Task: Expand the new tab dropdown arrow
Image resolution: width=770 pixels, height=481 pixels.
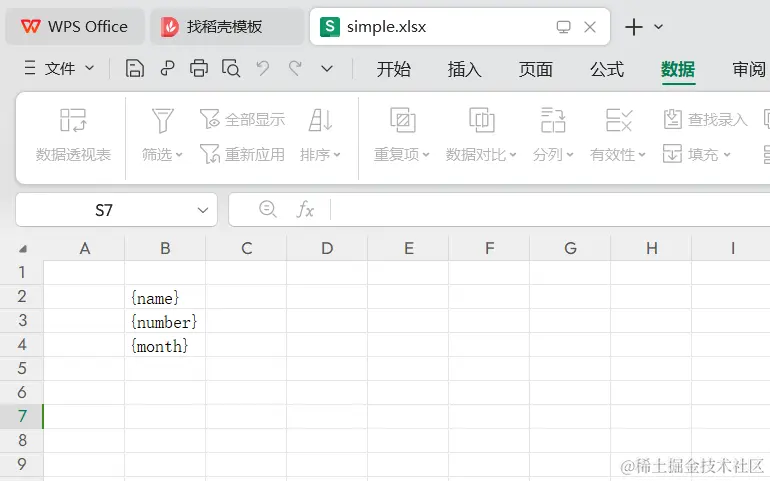Action: 659,27
